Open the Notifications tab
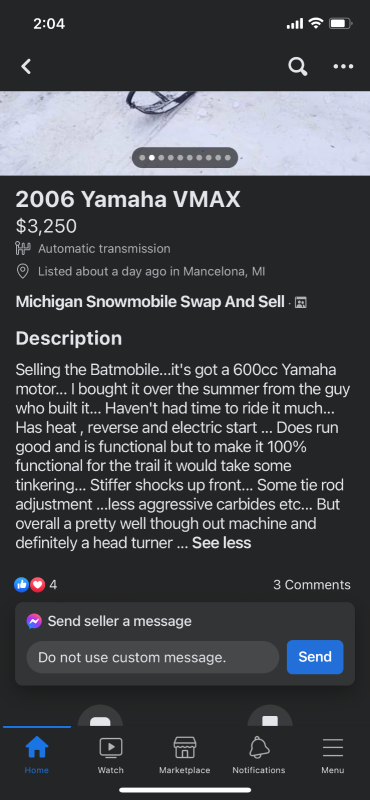This screenshot has height=800, width=370. (259, 755)
